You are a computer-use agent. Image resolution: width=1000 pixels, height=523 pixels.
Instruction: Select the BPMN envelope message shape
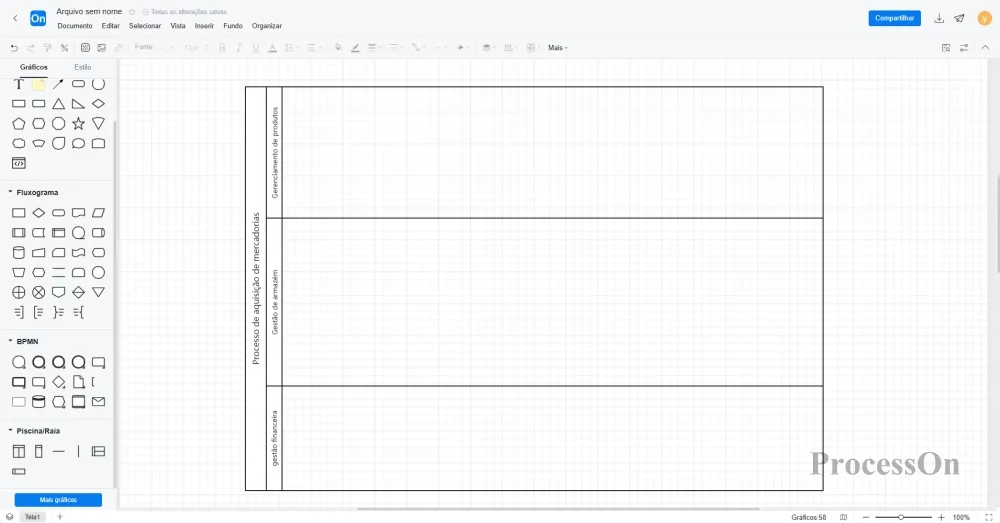coord(98,402)
